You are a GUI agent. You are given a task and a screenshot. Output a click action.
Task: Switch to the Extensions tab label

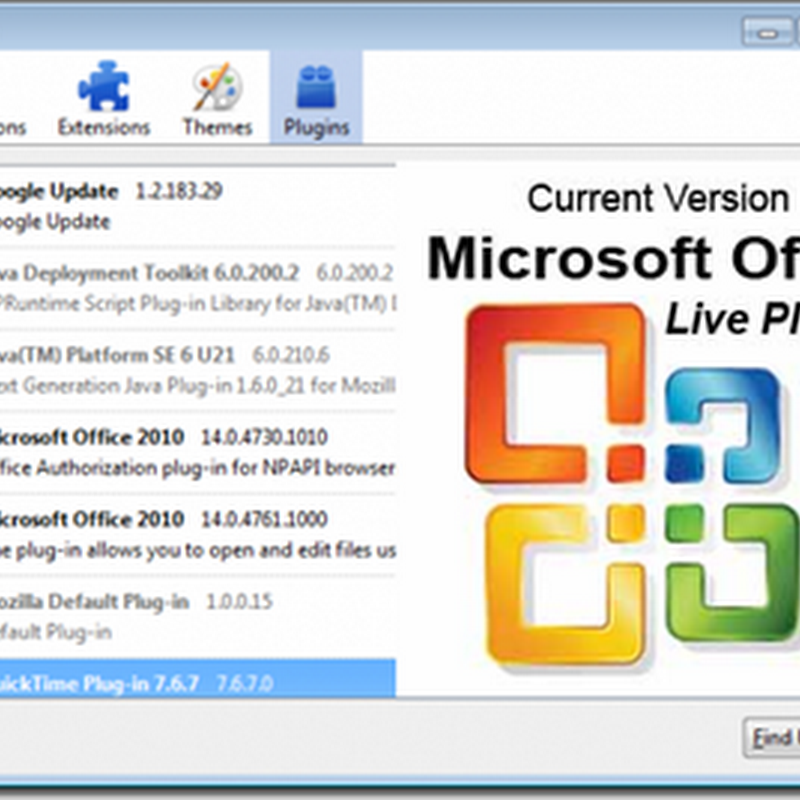click(104, 127)
